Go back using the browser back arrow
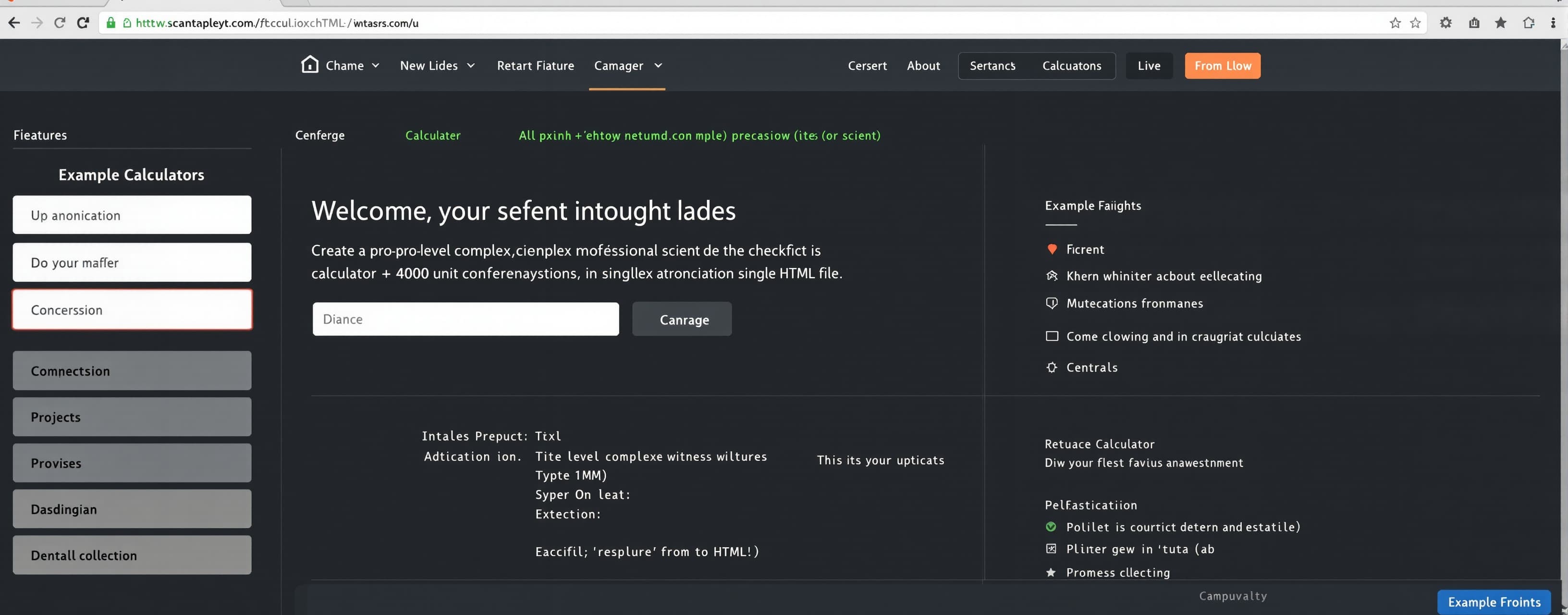The image size is (1568, 615). [14, 23]
